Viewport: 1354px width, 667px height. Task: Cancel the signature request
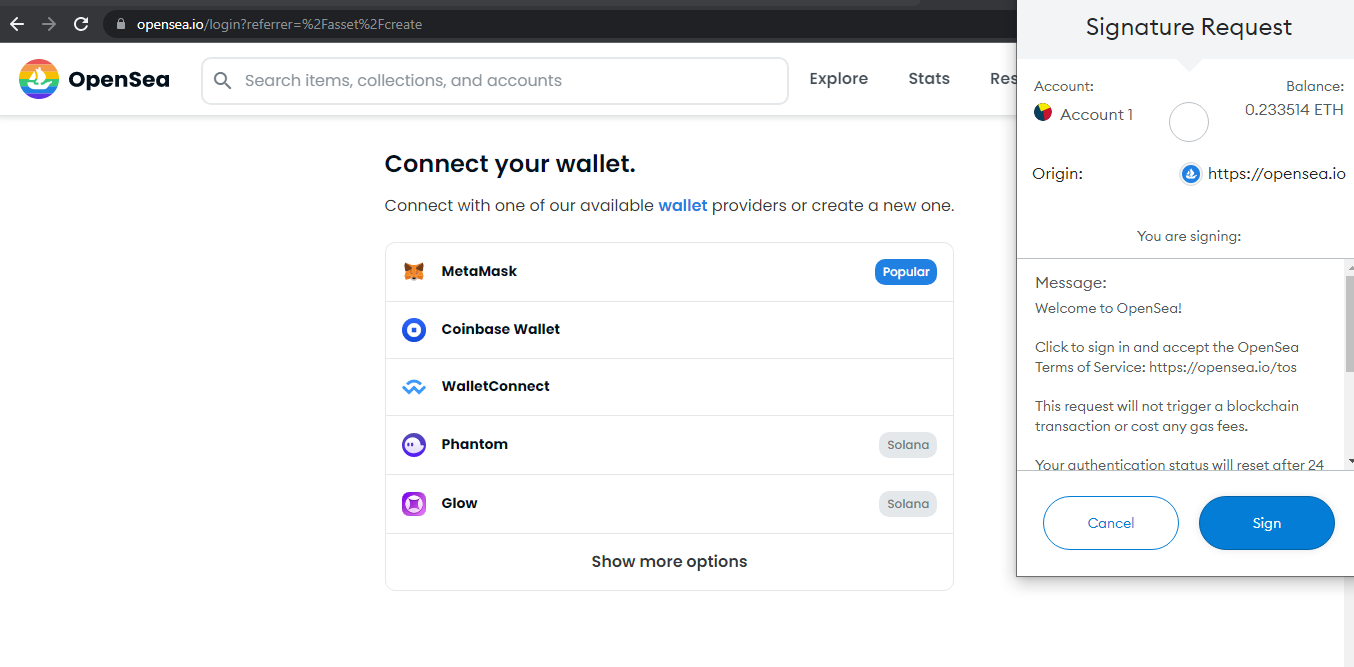point(1111,523)
